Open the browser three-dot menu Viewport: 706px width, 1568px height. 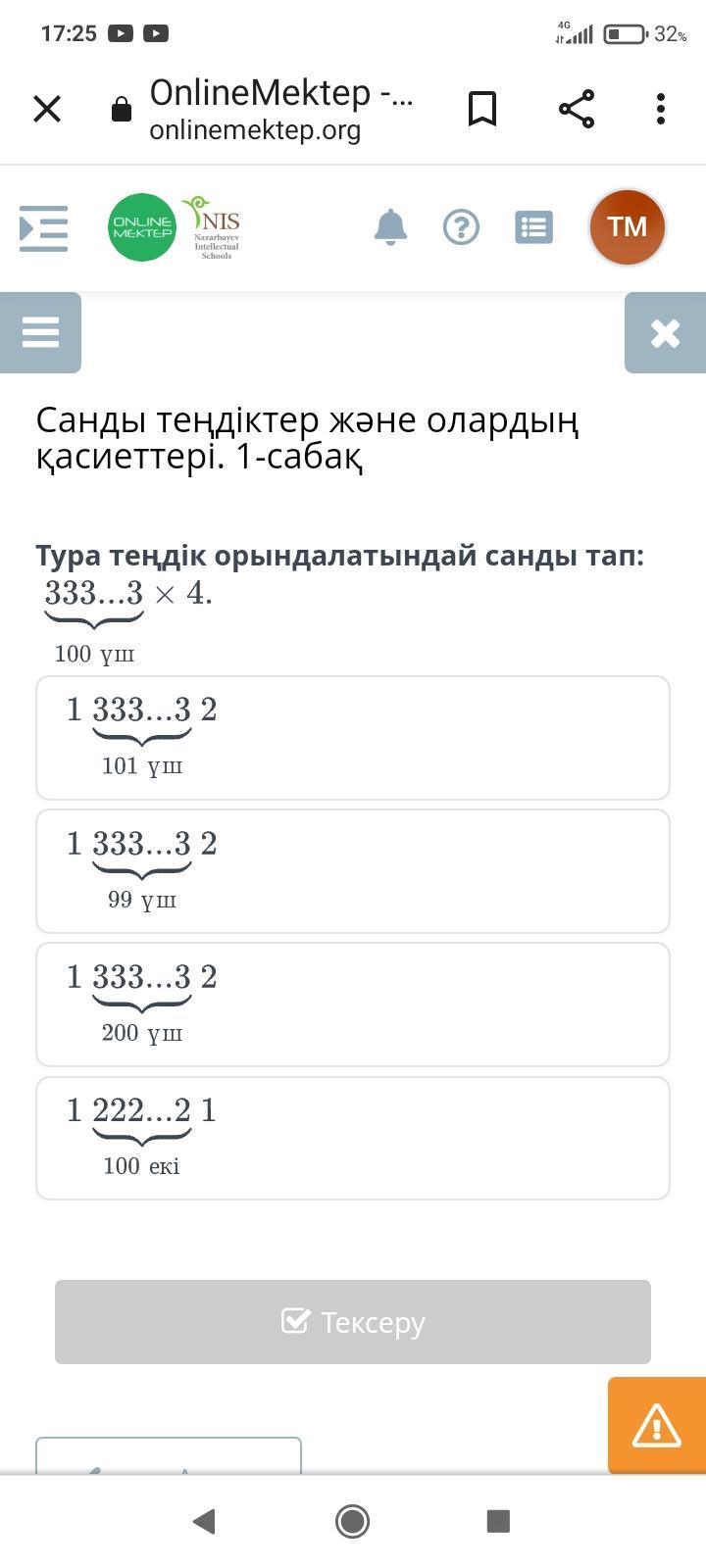click(x=661, y=109)
